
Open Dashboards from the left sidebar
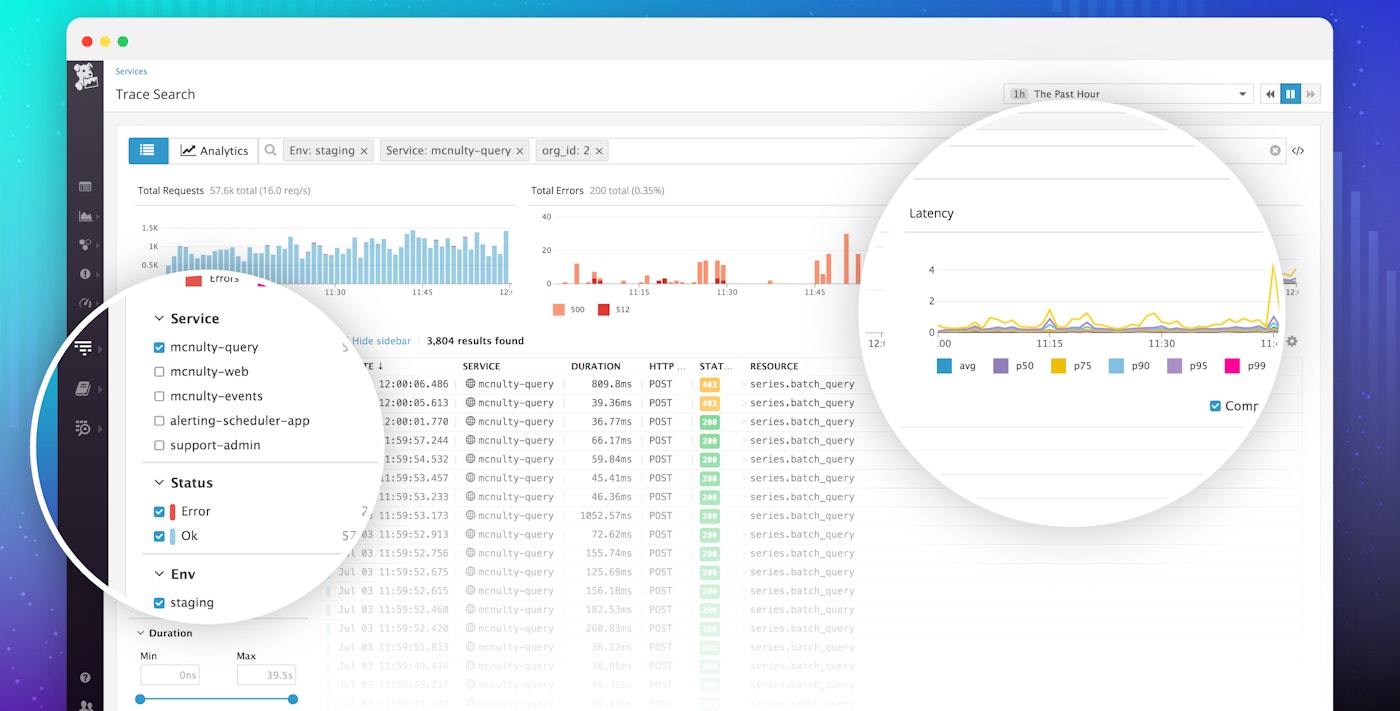tap(86, 186)
